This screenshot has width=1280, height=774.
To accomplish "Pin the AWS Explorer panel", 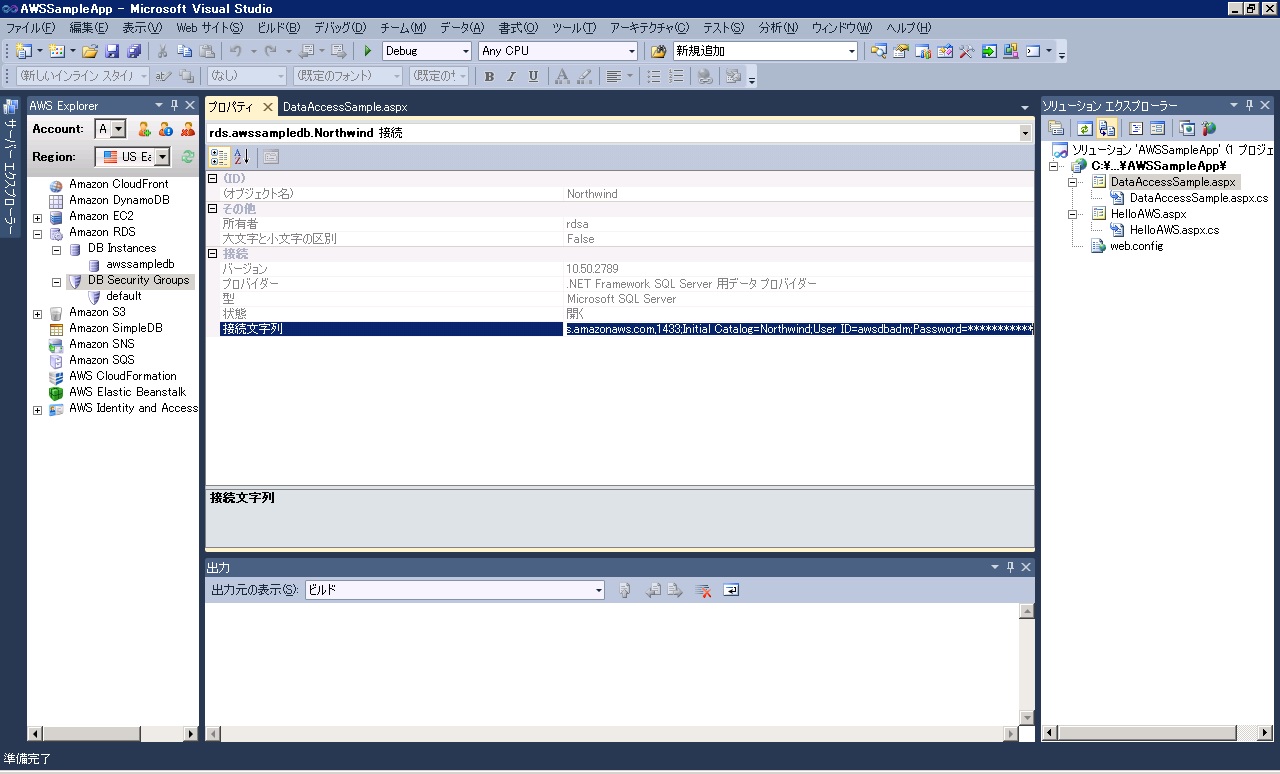I will [x=175, y=105].
